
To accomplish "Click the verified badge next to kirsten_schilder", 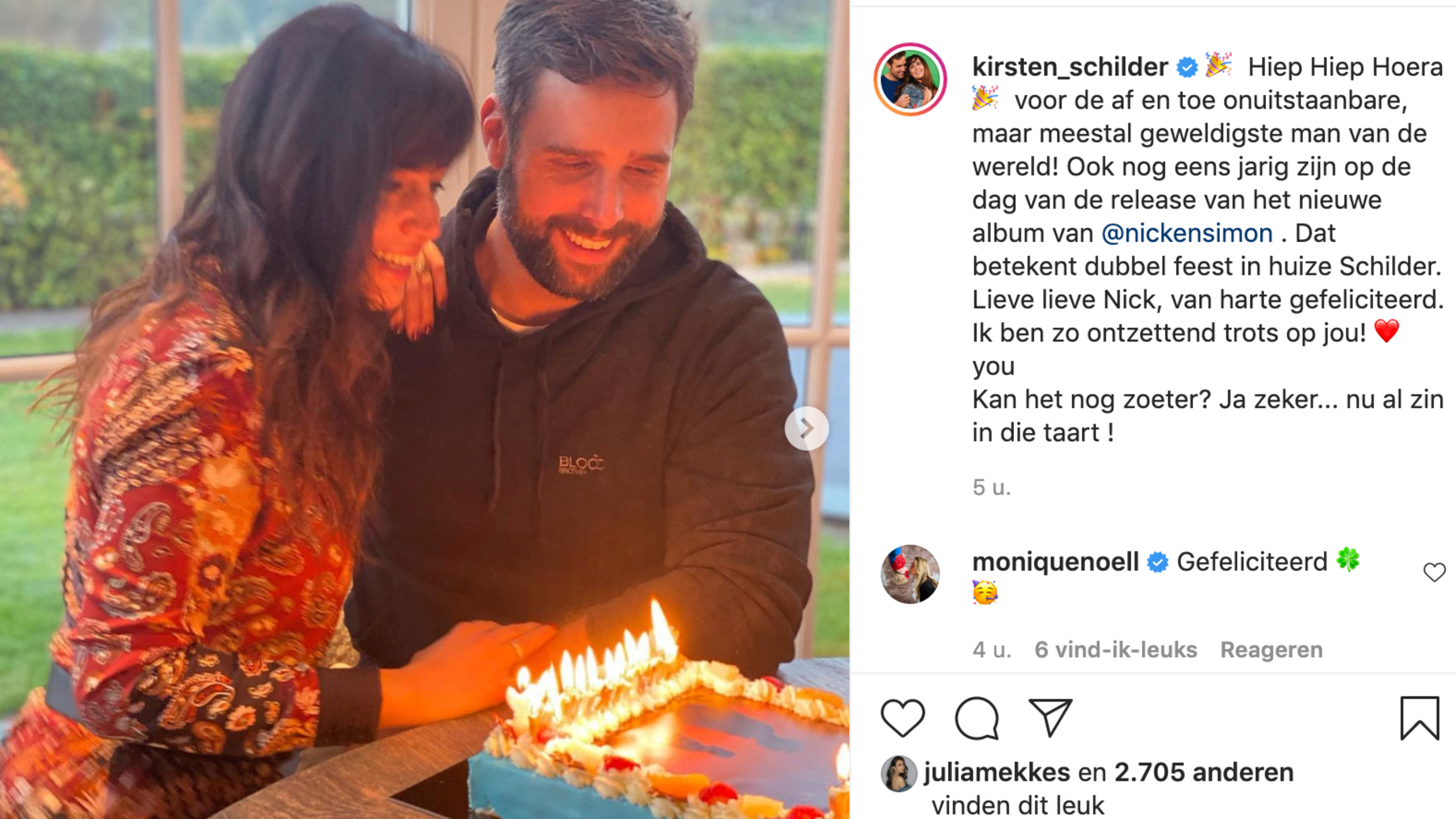I will (x=1187, y=68).
